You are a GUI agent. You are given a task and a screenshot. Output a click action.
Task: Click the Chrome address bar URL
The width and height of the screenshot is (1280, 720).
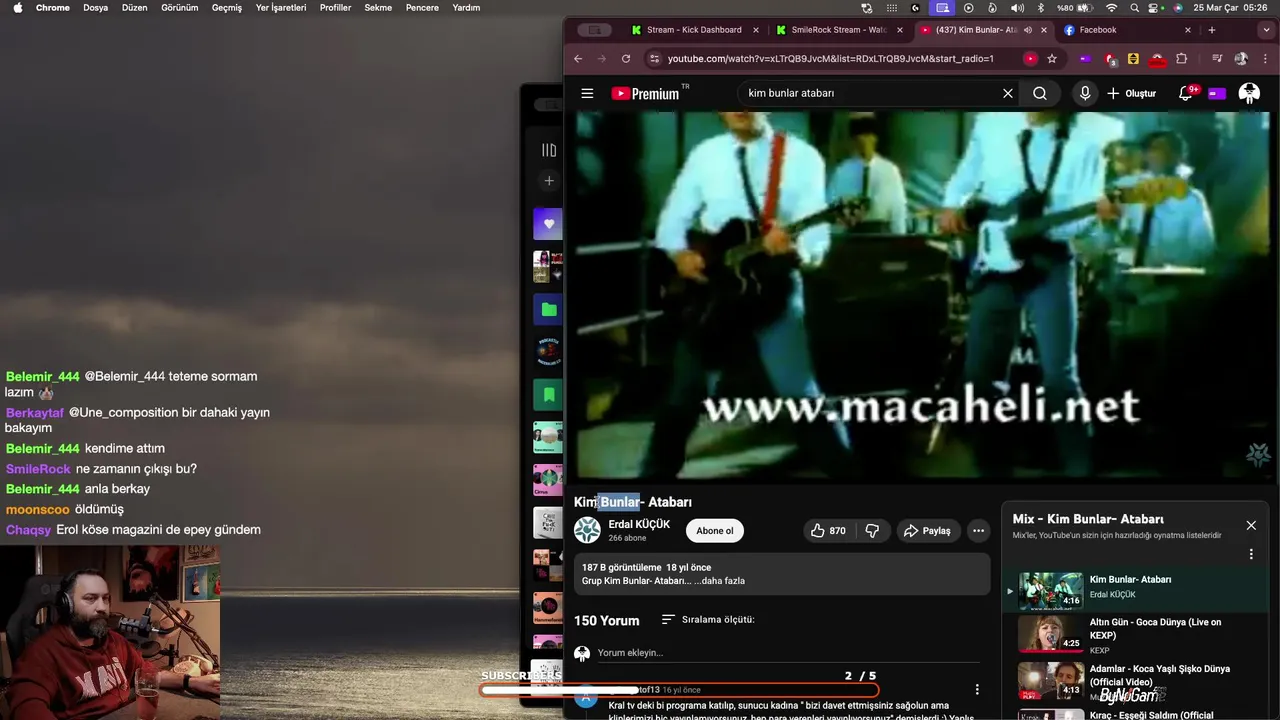(x=831, y=58)
